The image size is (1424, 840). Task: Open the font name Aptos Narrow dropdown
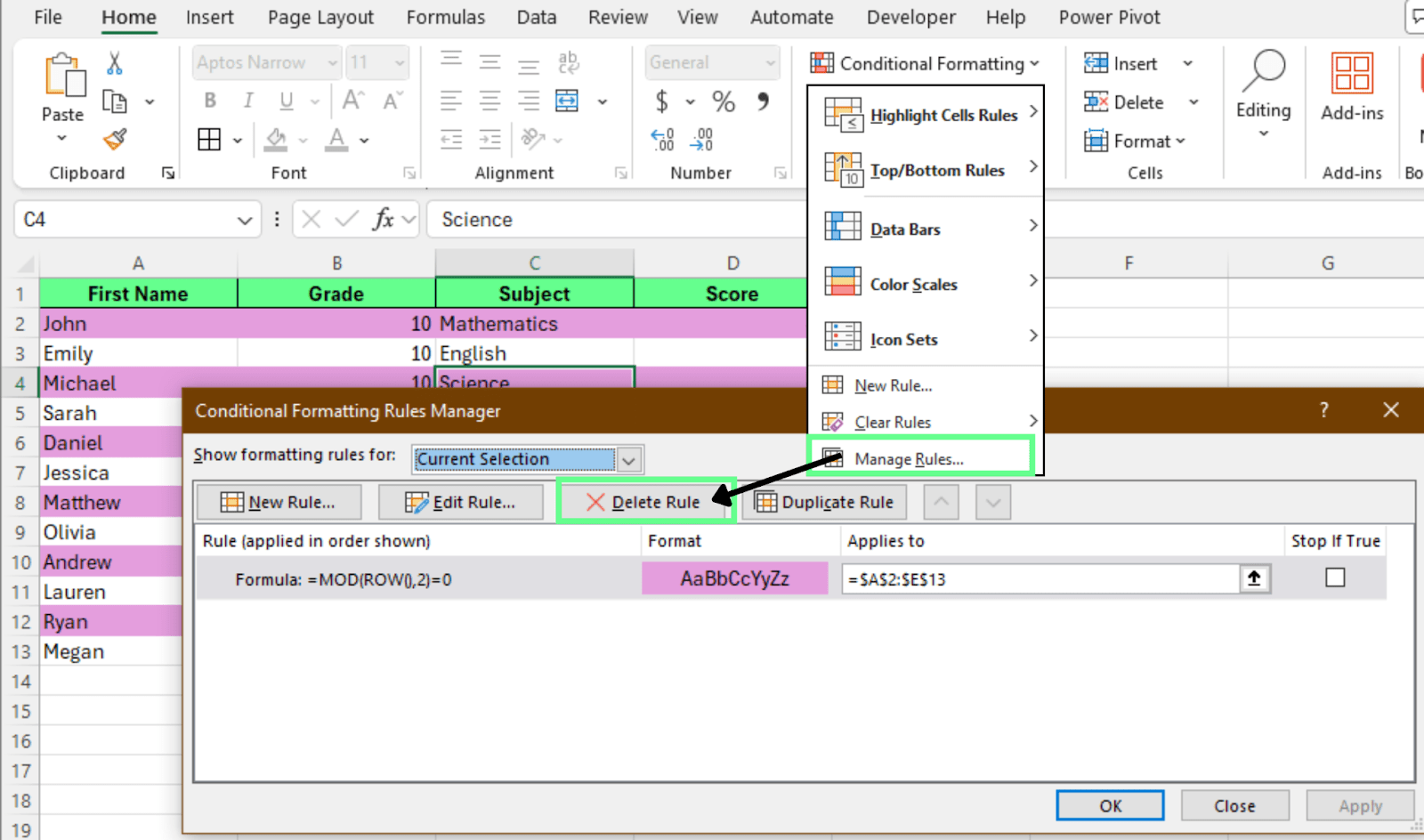(333, 62)
